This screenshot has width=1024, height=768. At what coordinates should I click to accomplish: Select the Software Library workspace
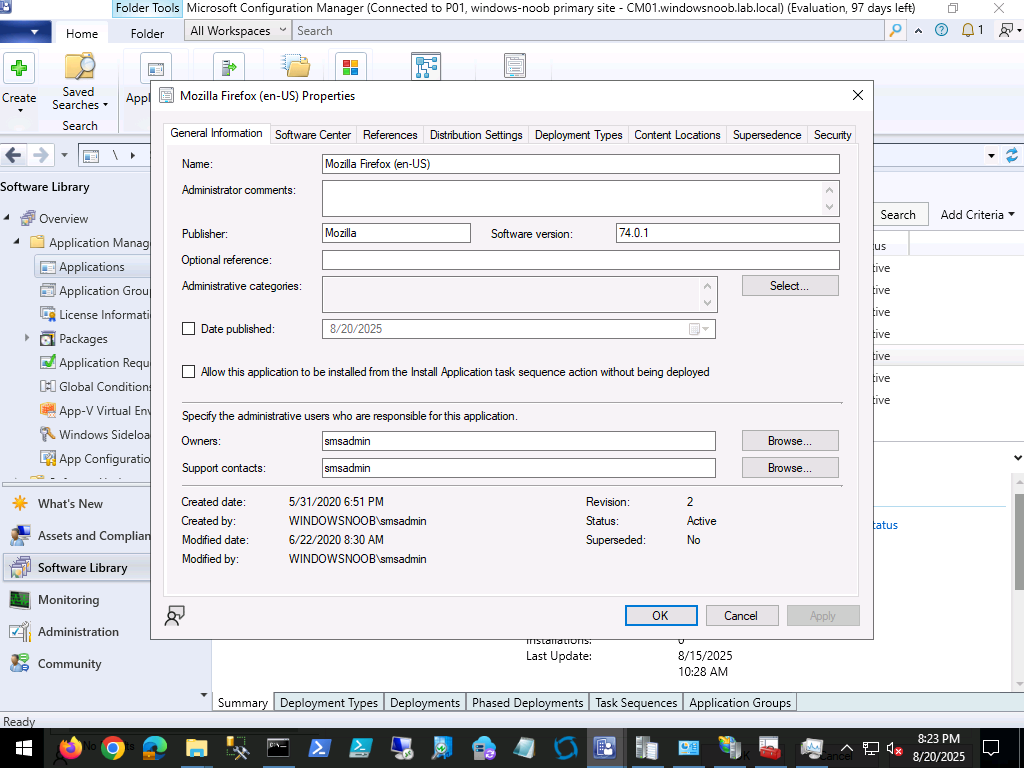(x=77, y=568)
